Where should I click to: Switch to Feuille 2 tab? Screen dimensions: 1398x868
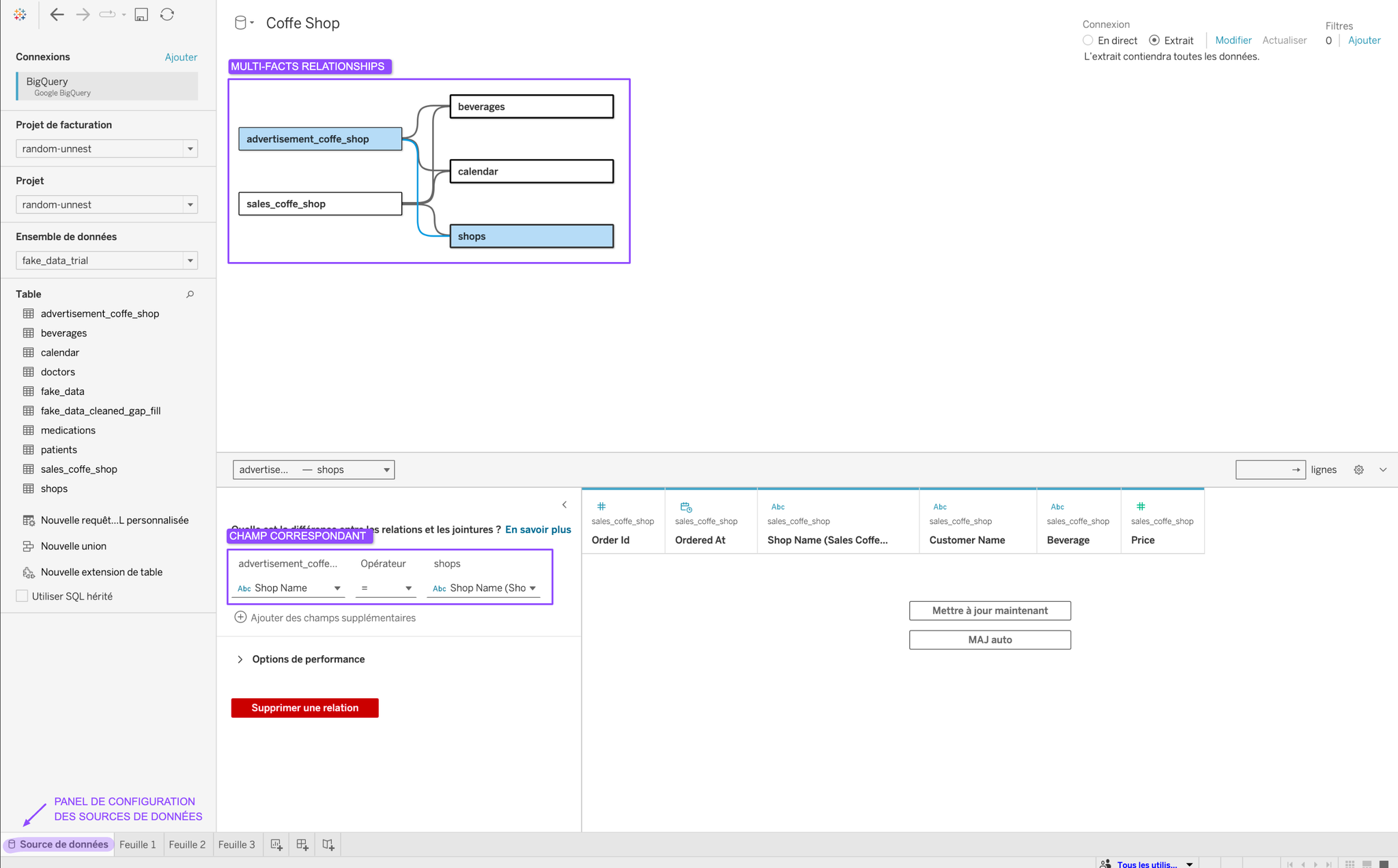coord(187,845)
